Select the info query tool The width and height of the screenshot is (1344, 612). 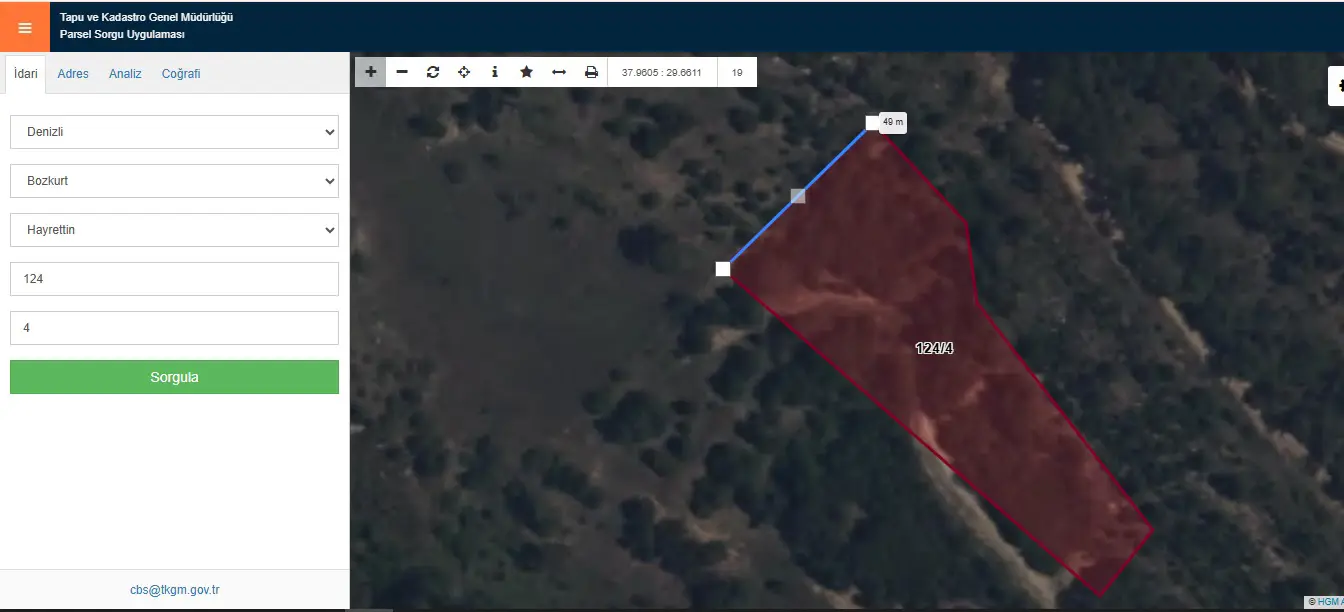(495, 72)
